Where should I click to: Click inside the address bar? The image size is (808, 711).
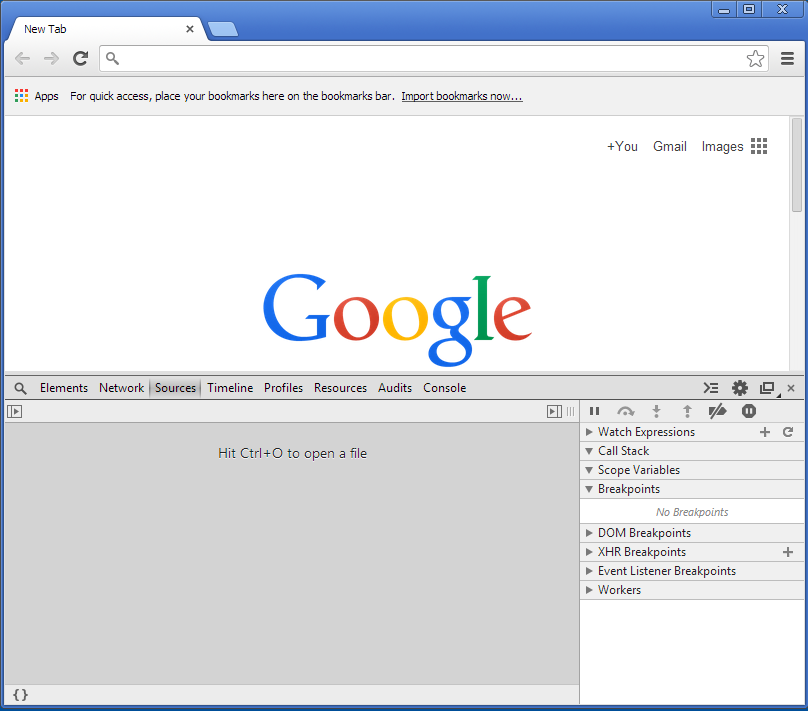(433, 59)
